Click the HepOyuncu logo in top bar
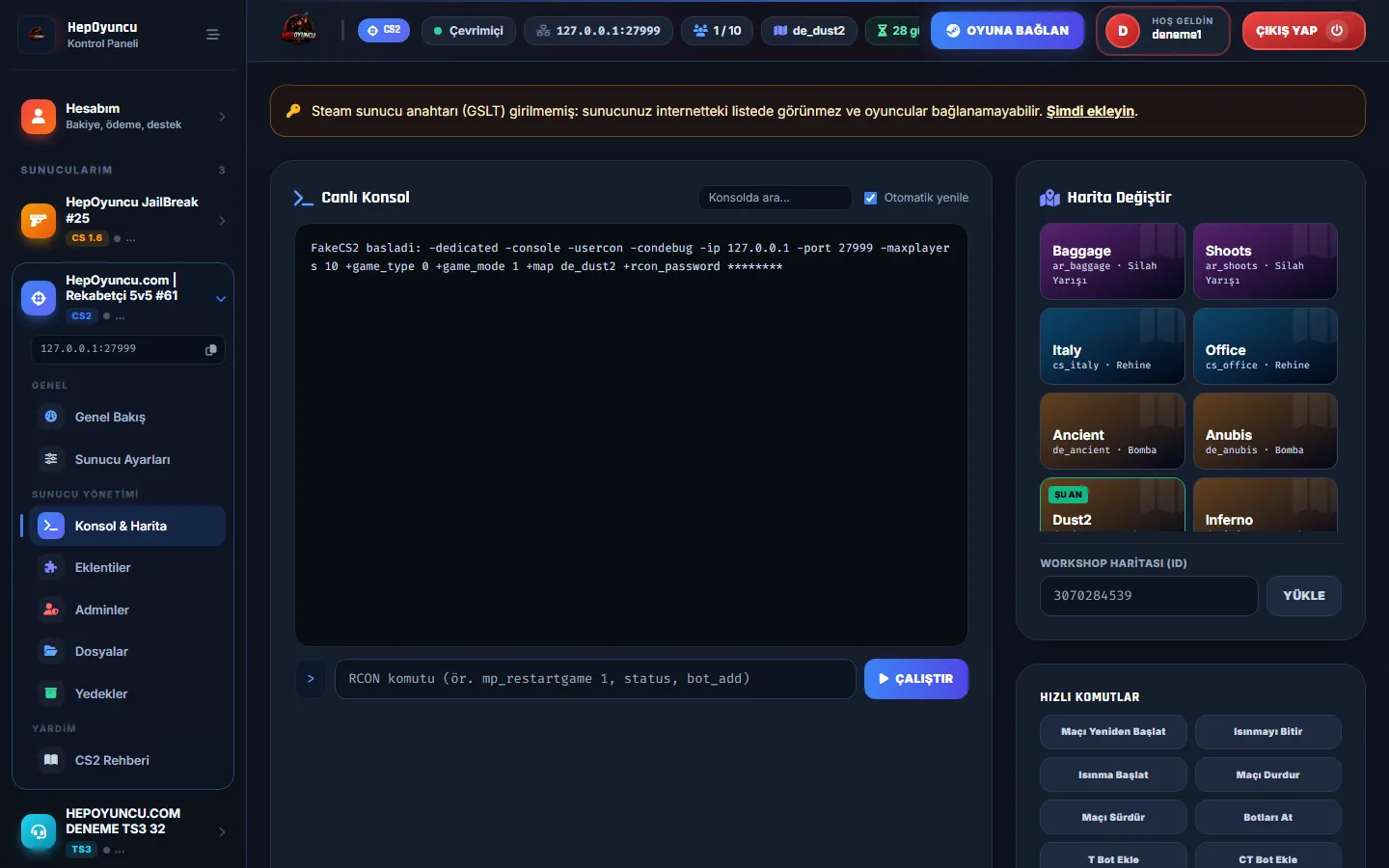The height and width of the screenshot is (868, 1389). coord(299,30)
